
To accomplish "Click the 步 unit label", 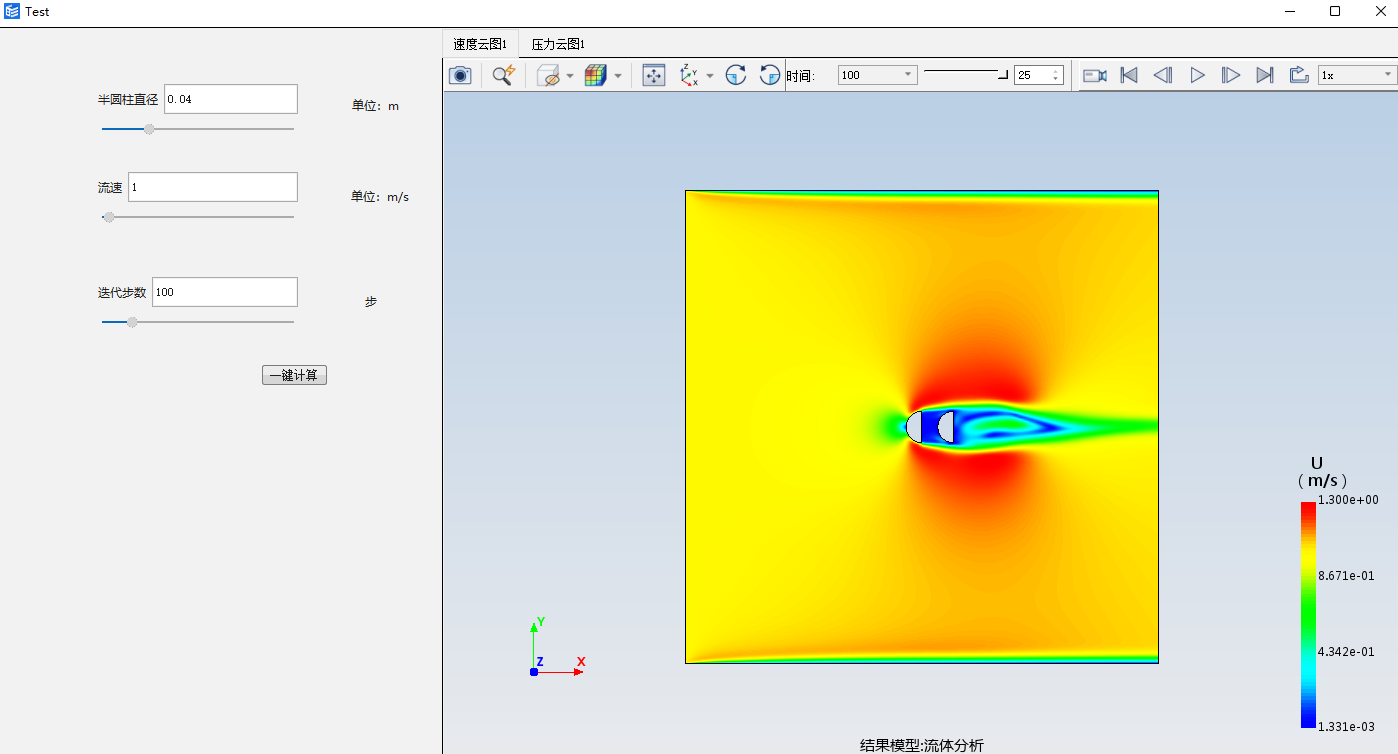I will click(371, 301).
